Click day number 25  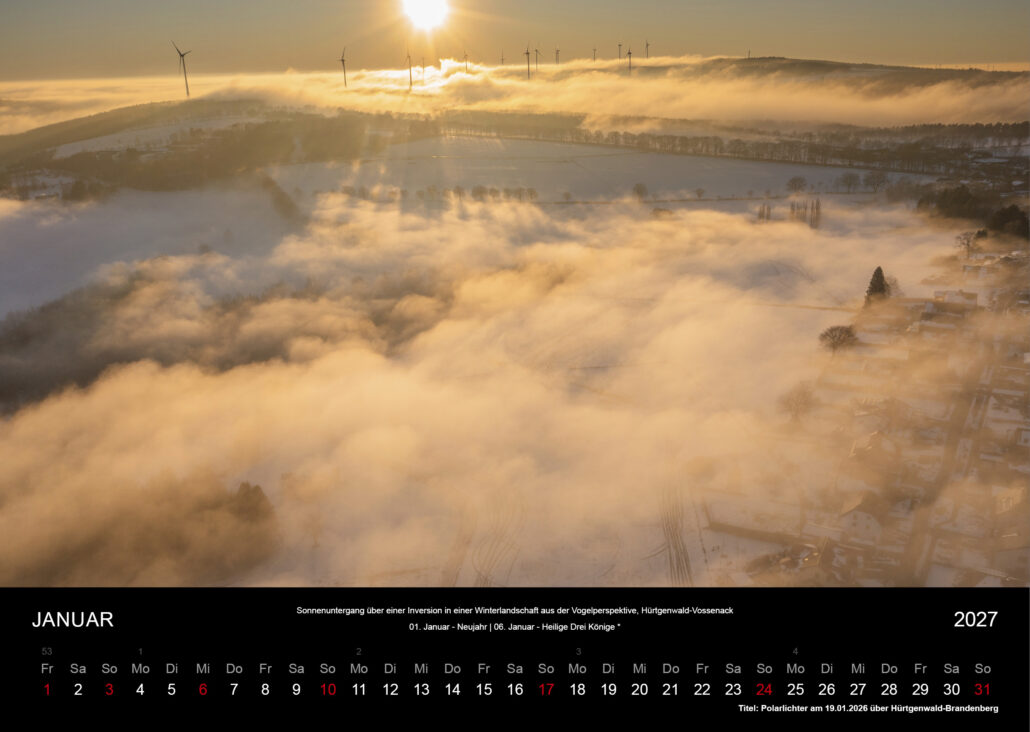coord(795,689)
